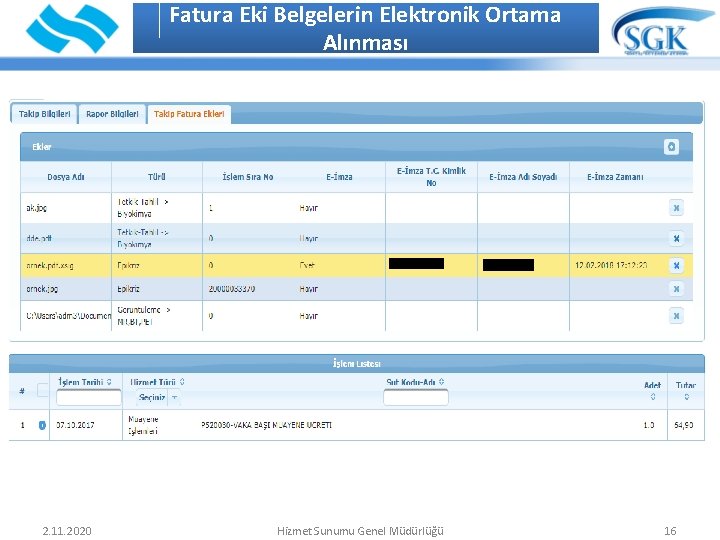Sort by Sut Kodu-Adı column
Viewport: 720px width, 540px height.
click(441, 382)
